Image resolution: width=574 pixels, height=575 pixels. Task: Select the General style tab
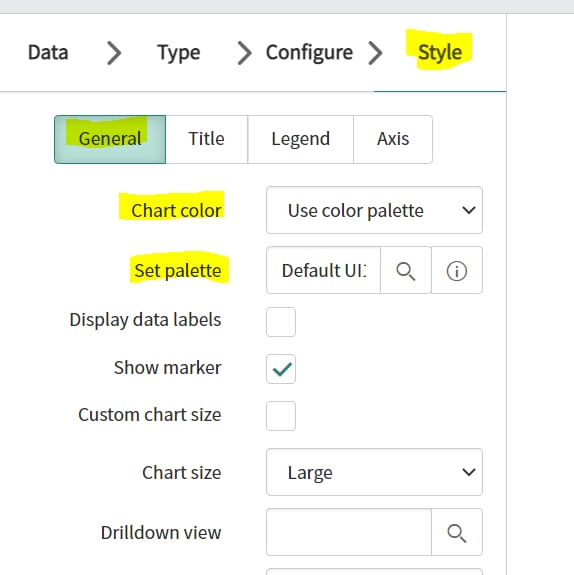110,139
